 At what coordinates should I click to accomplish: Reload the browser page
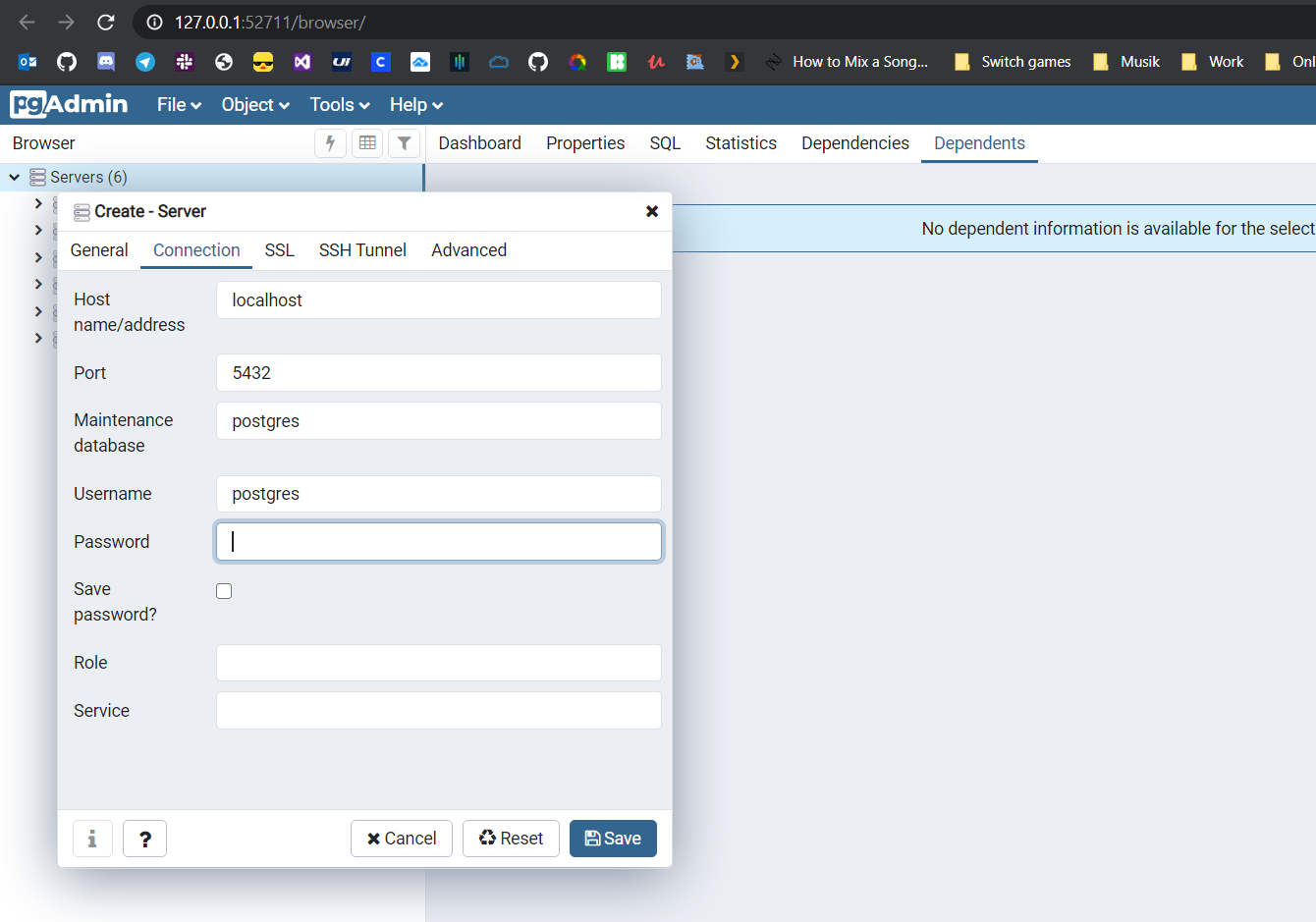pyautogui.click(x=106, y=22)
